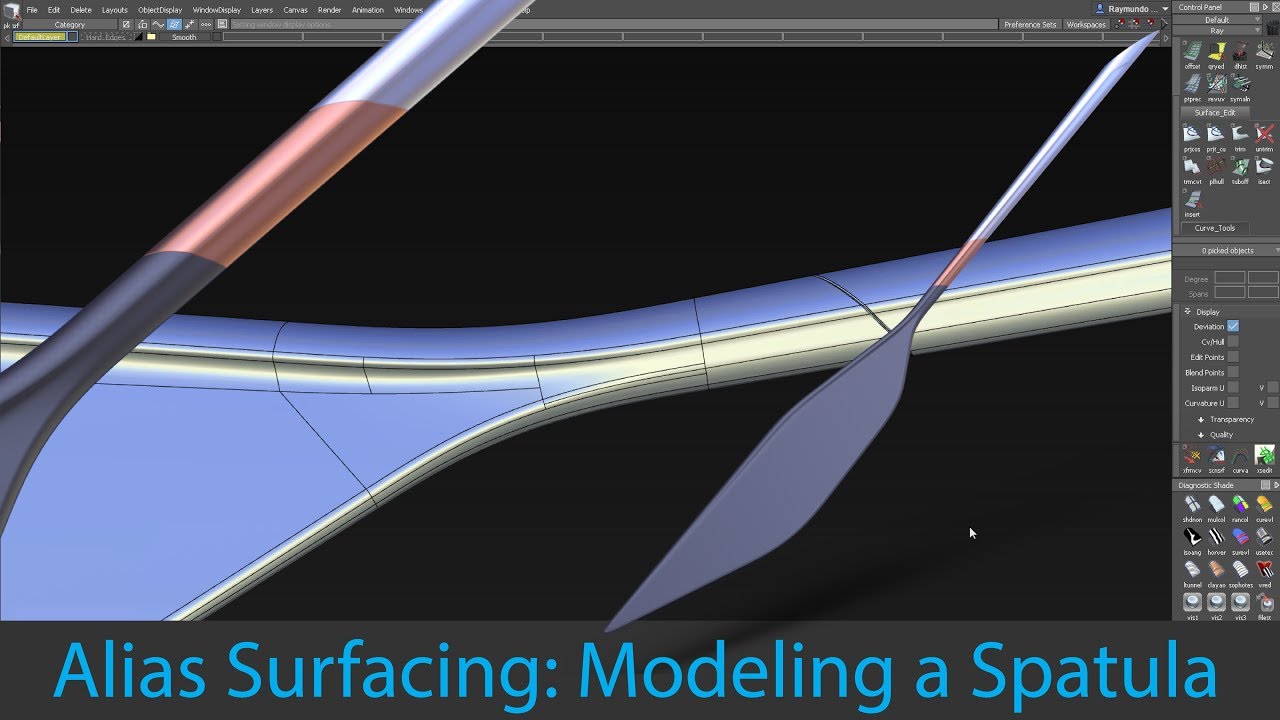Open the ObjectDisplay menu

160,10
